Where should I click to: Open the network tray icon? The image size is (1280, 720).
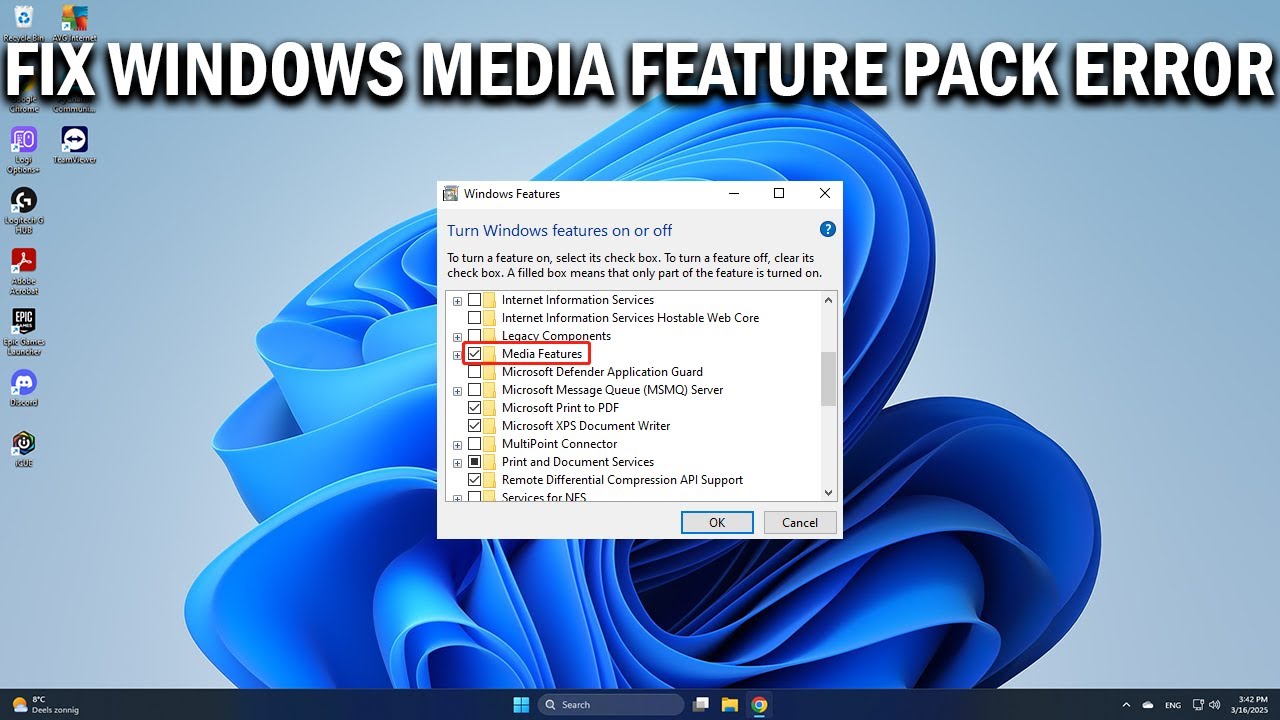(1199, 704)
